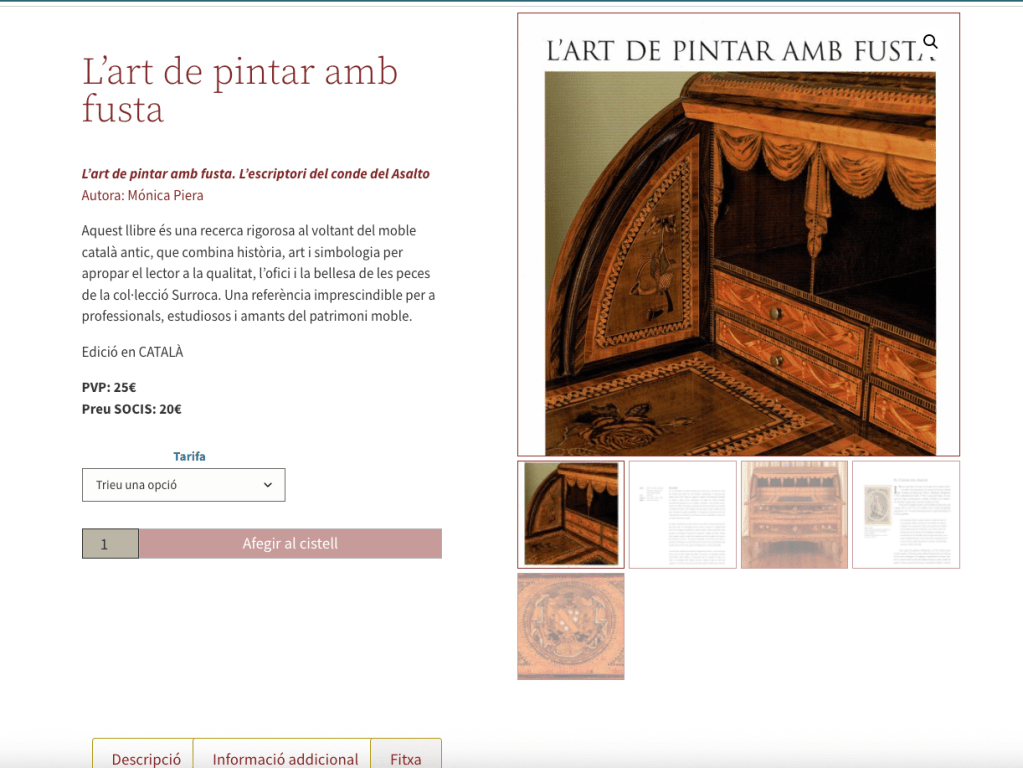Click the subtitle L'escriptori del conde del Asalto
Image resolution: width=1023 pixels, height=768 pixels.
[x=334, y=174]
